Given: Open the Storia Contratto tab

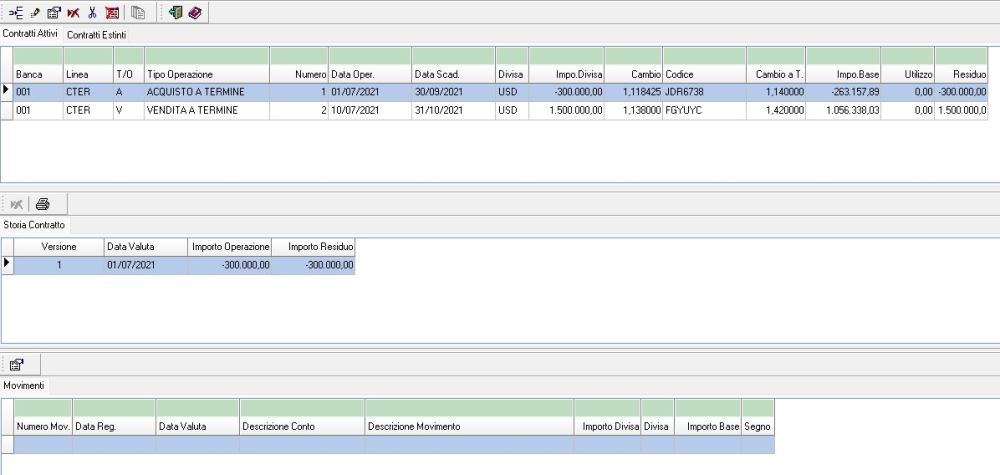Looking at the screenshot, I should point(35,225).
